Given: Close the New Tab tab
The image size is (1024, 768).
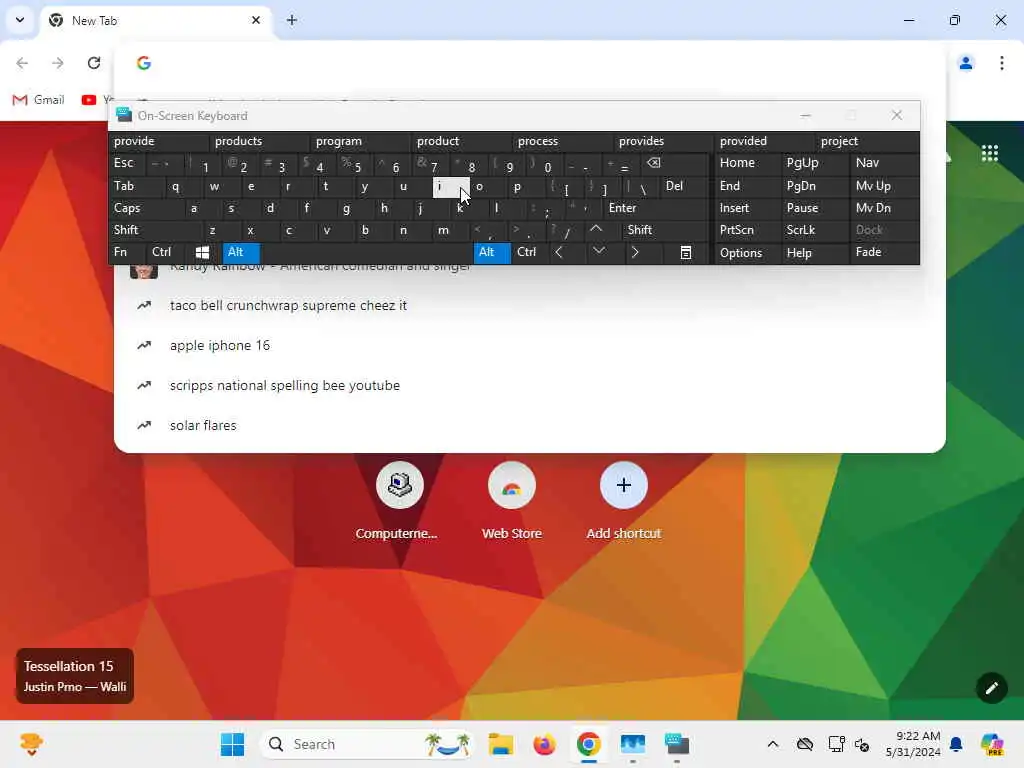Looking at the screenshot, I should pyautogui.click(x=256, y=20).
